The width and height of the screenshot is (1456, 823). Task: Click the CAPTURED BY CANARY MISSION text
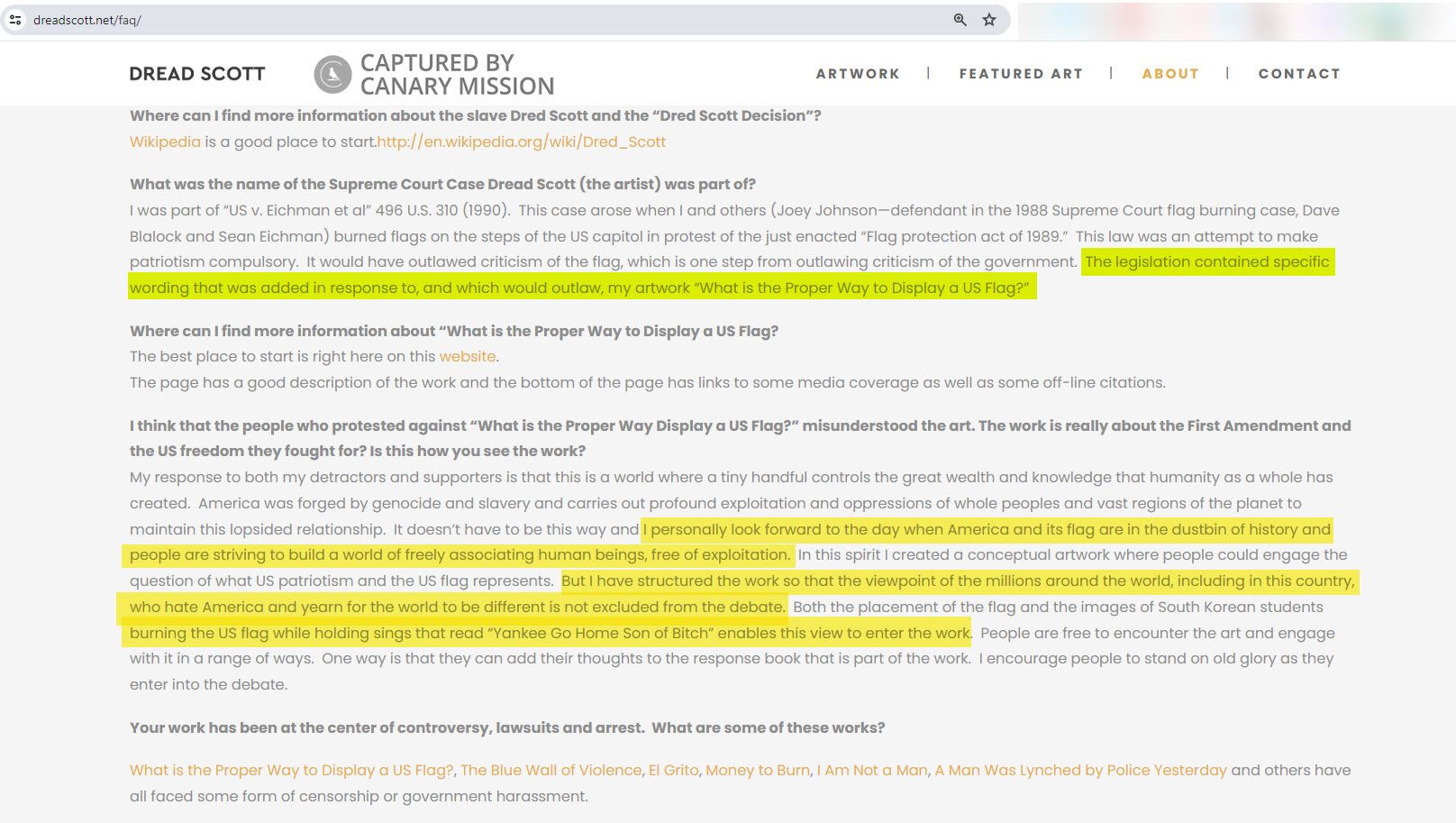[x=457, y=74]
